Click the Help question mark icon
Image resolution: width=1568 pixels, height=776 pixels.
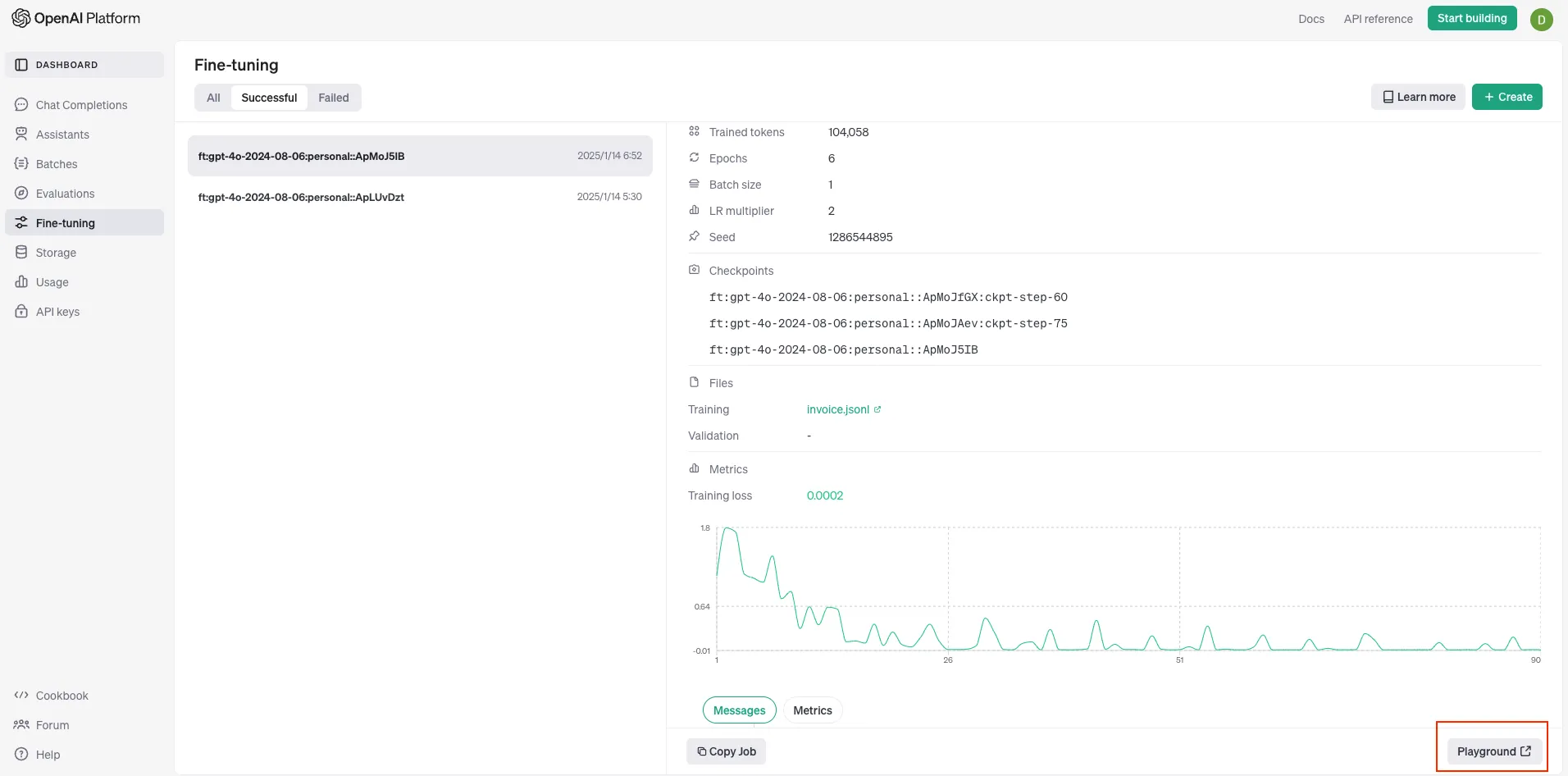[21, 754]
